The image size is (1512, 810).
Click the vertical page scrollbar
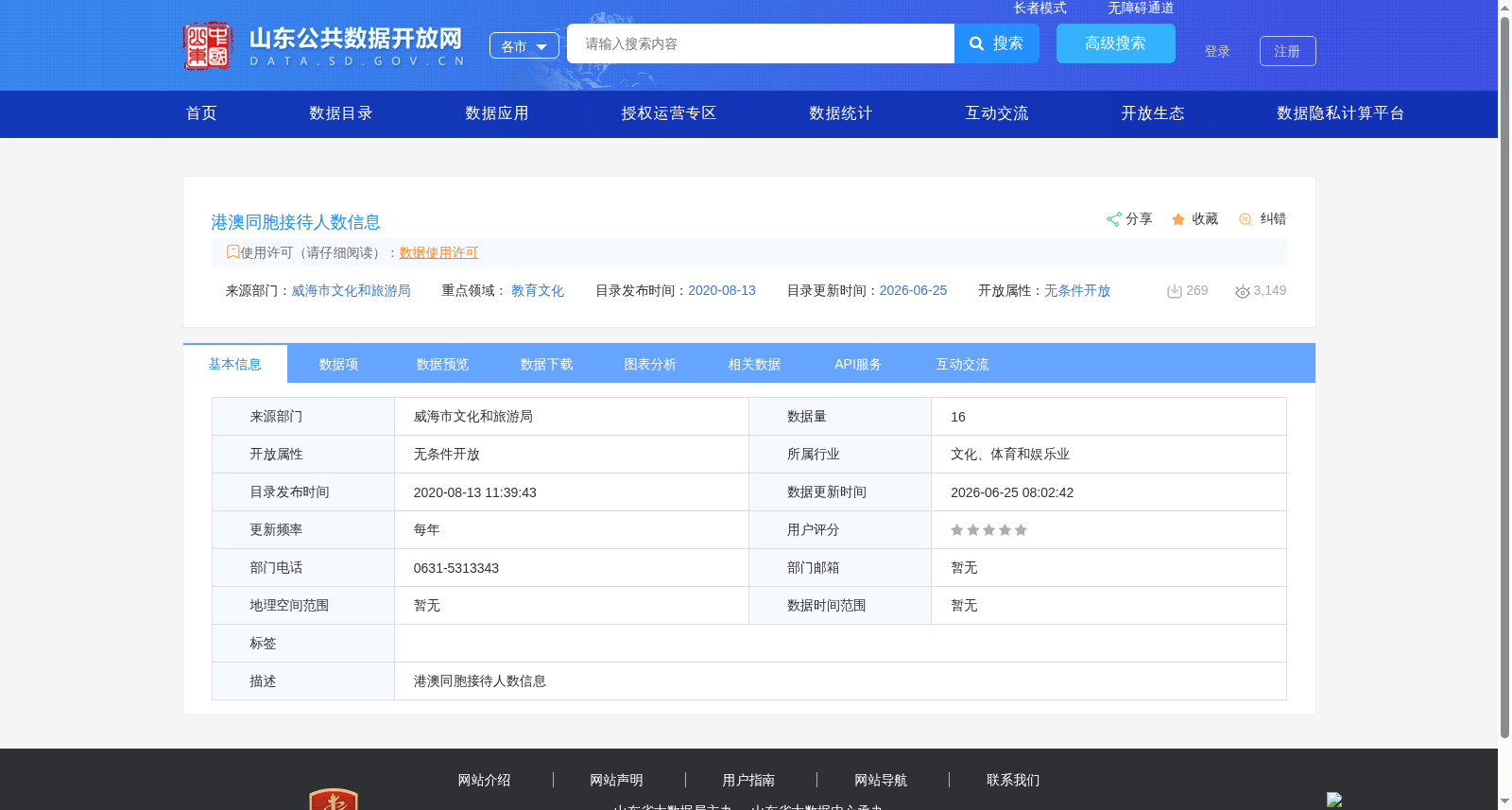click(x=1504, y=376)
